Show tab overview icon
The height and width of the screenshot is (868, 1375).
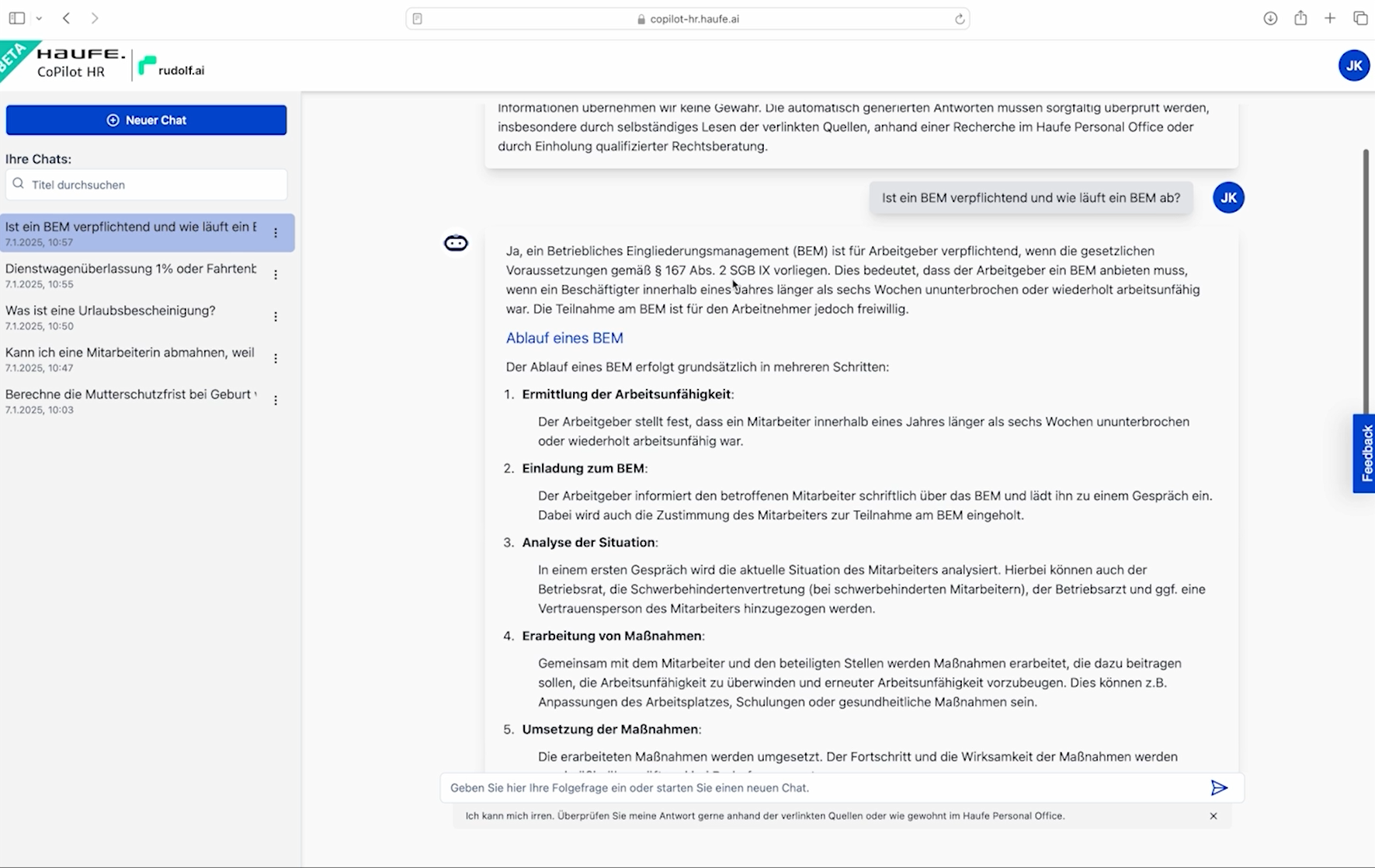tap(1360, 18)
